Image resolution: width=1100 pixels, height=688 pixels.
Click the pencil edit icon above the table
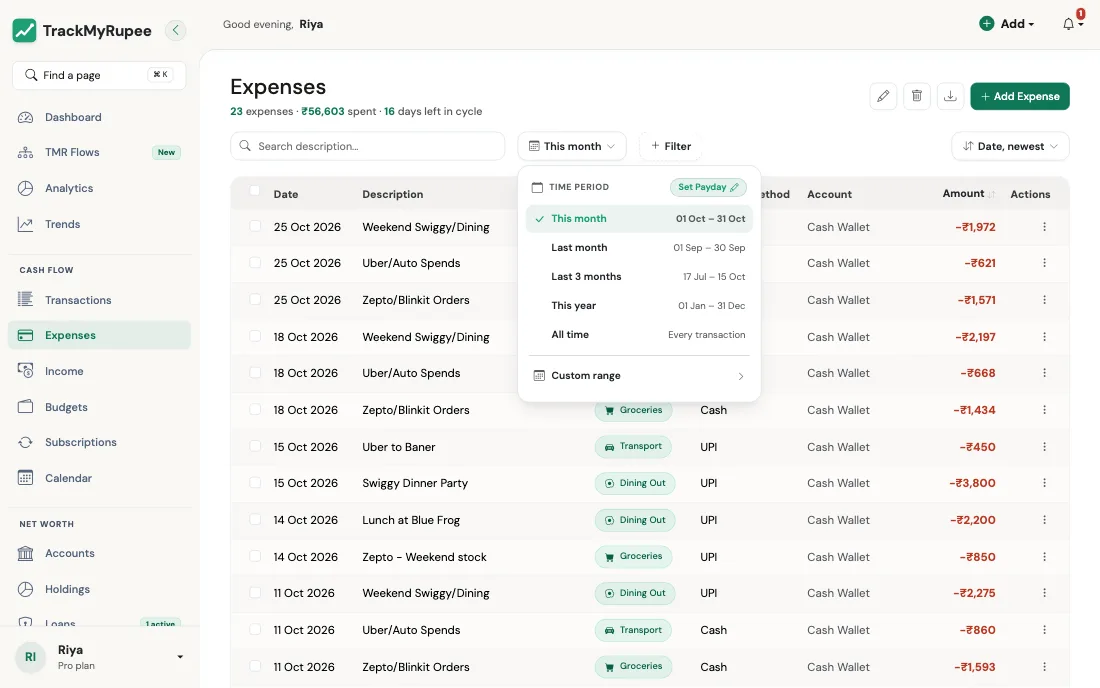click(x=883, y=96)
